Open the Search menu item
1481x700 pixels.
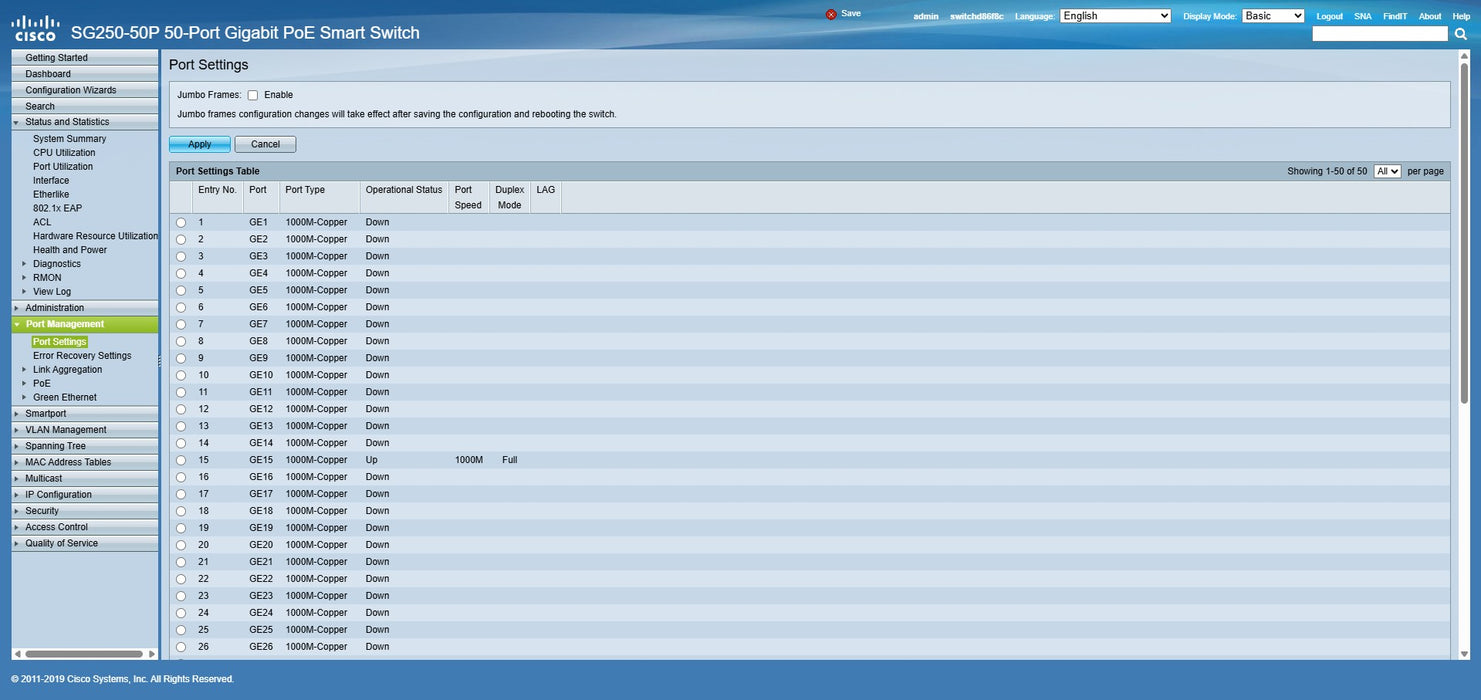(85, 106)
